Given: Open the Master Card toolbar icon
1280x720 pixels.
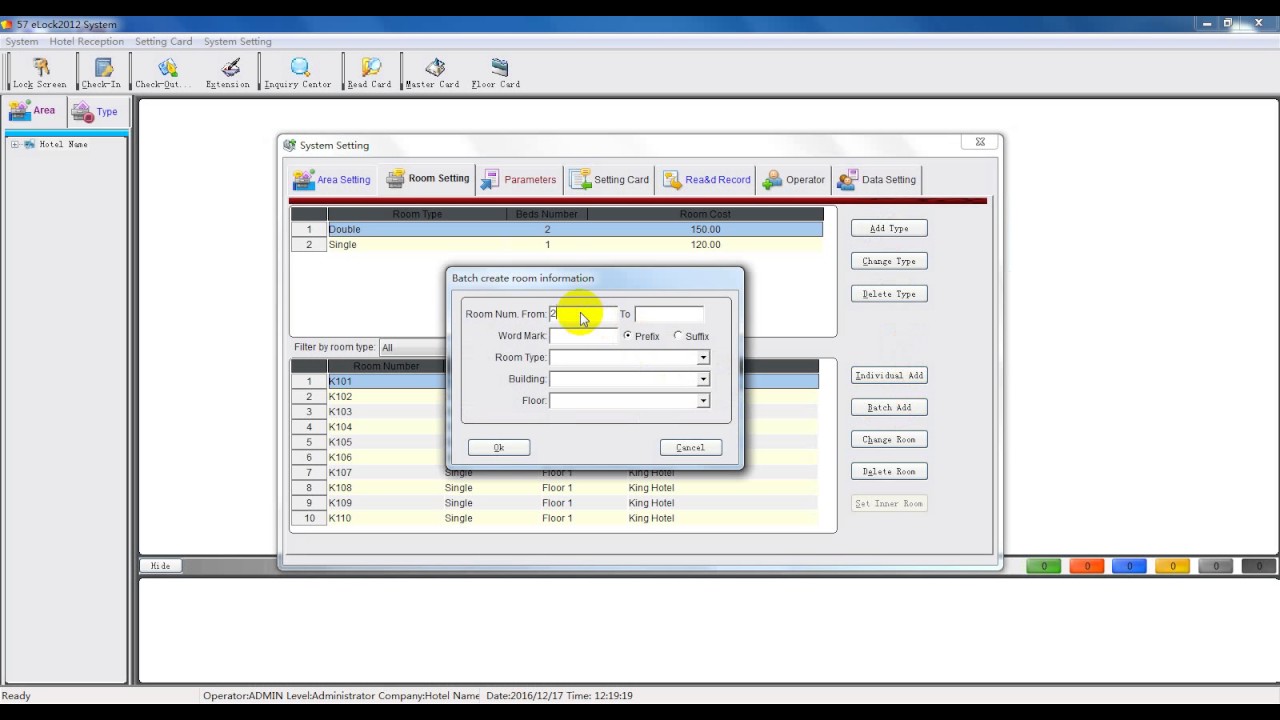Looking at the screenshot, I should [432, 72].
